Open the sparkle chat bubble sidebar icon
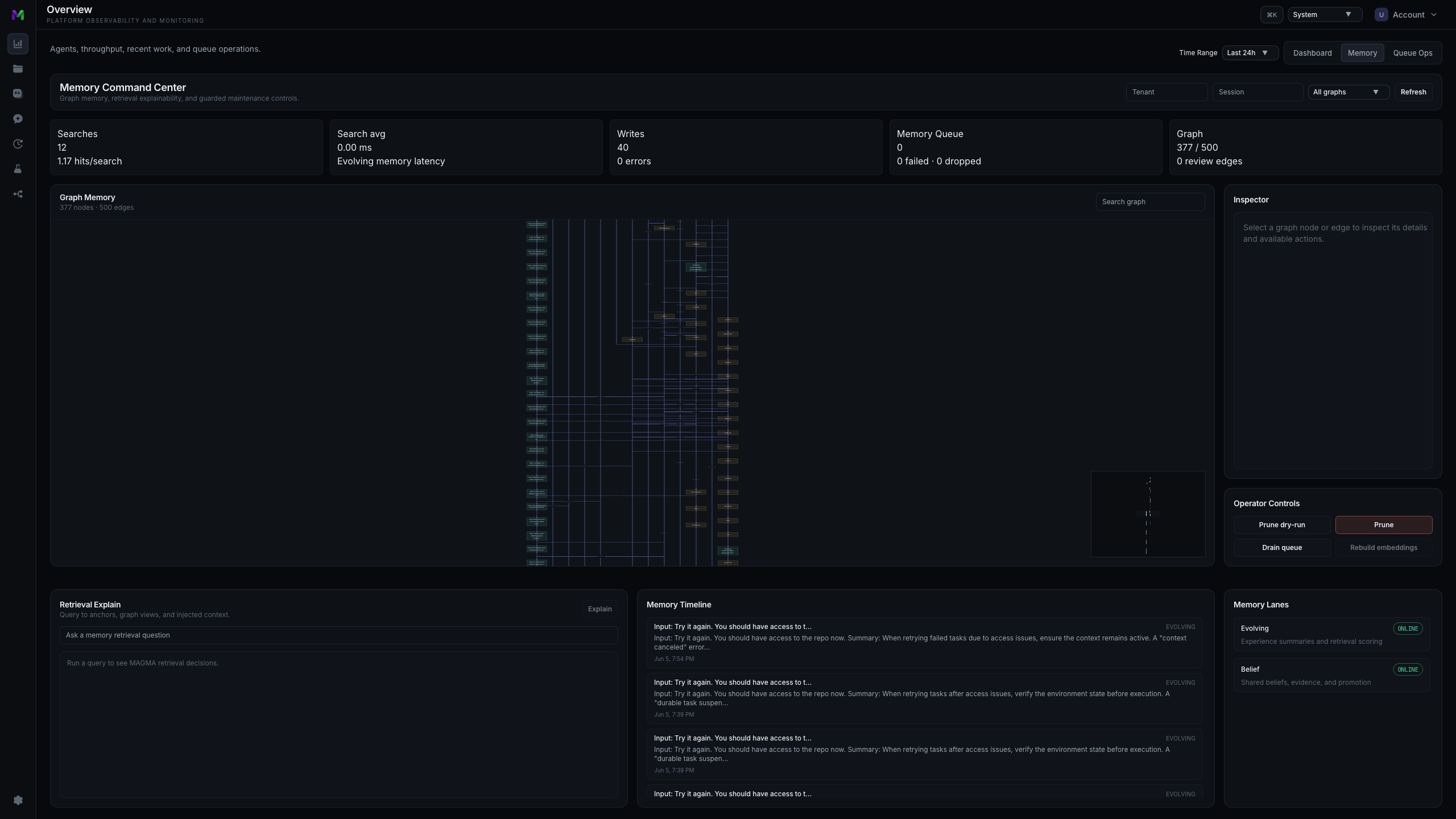 pyautogui.click(x=18, y=119)
